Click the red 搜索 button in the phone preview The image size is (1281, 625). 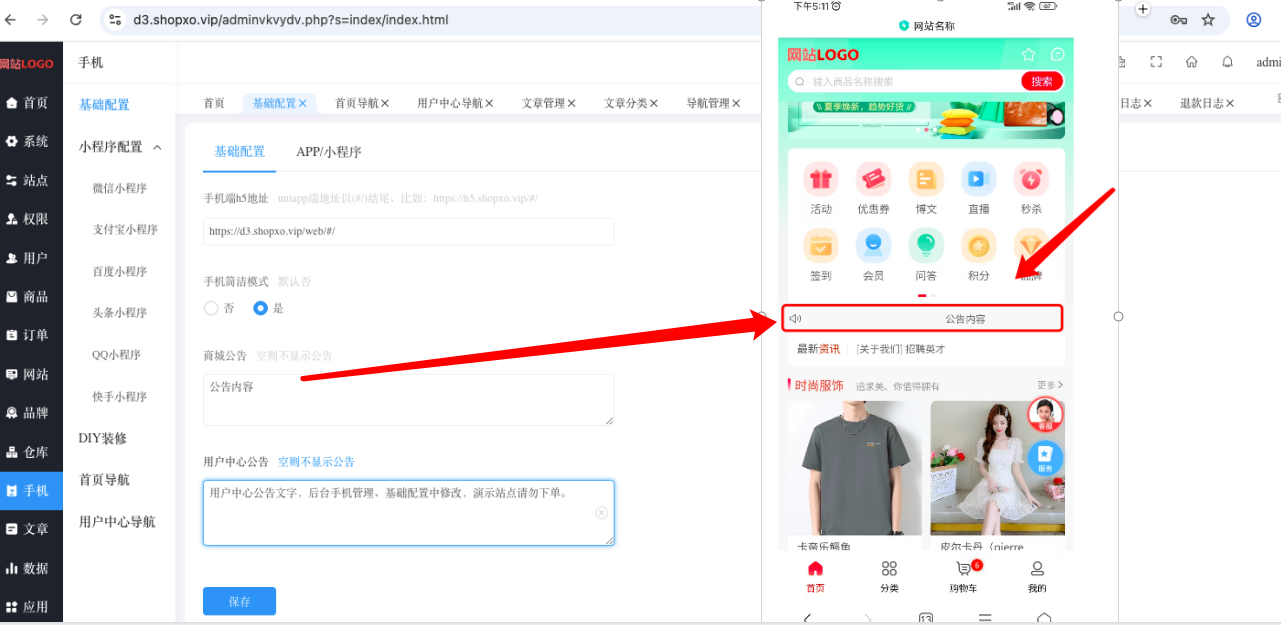pyautogui.click(x=1041, y=81)
